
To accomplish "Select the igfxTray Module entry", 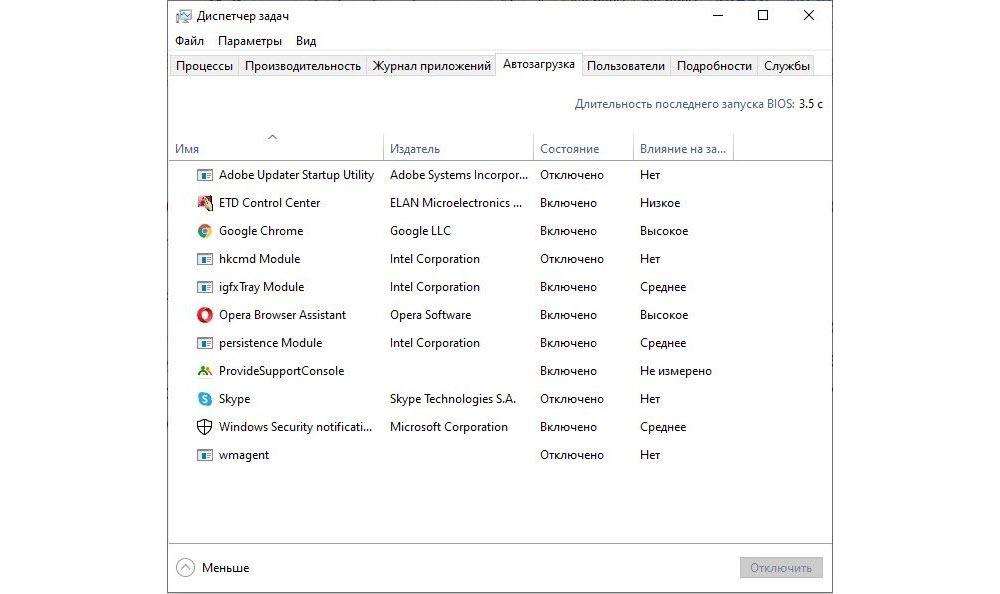I will click(261, 287).
